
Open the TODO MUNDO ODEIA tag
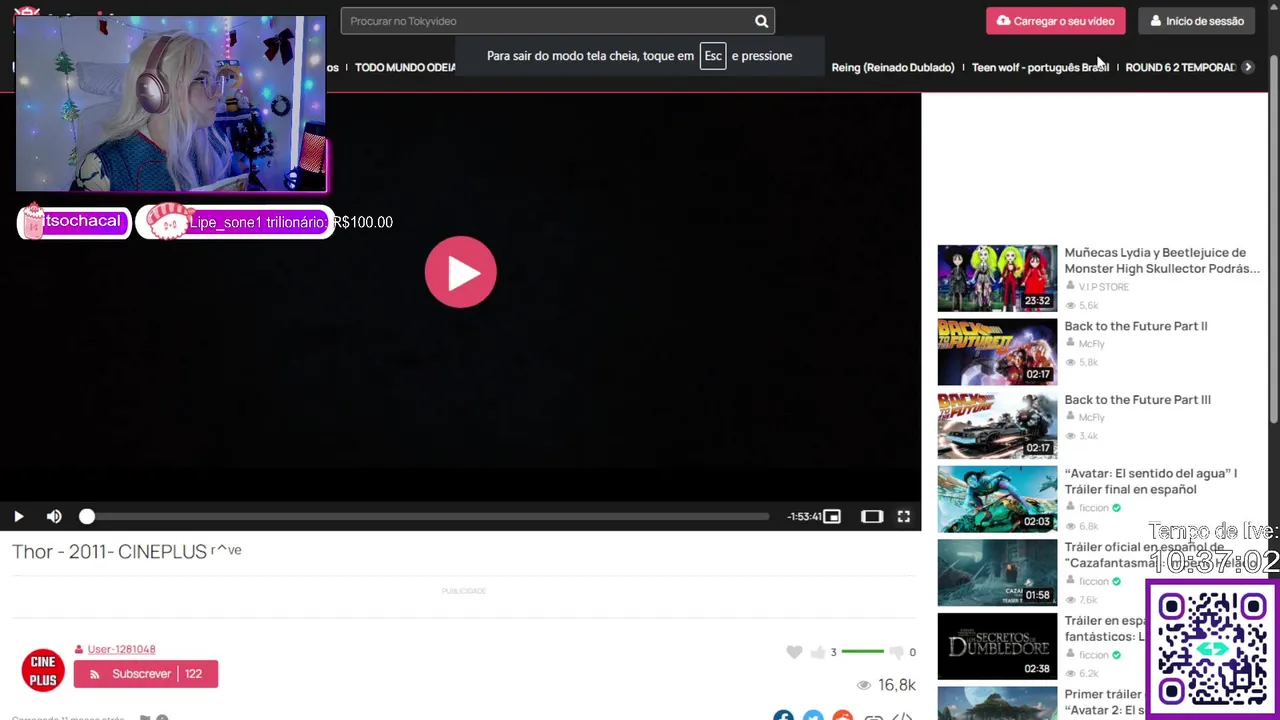point(405,67)
